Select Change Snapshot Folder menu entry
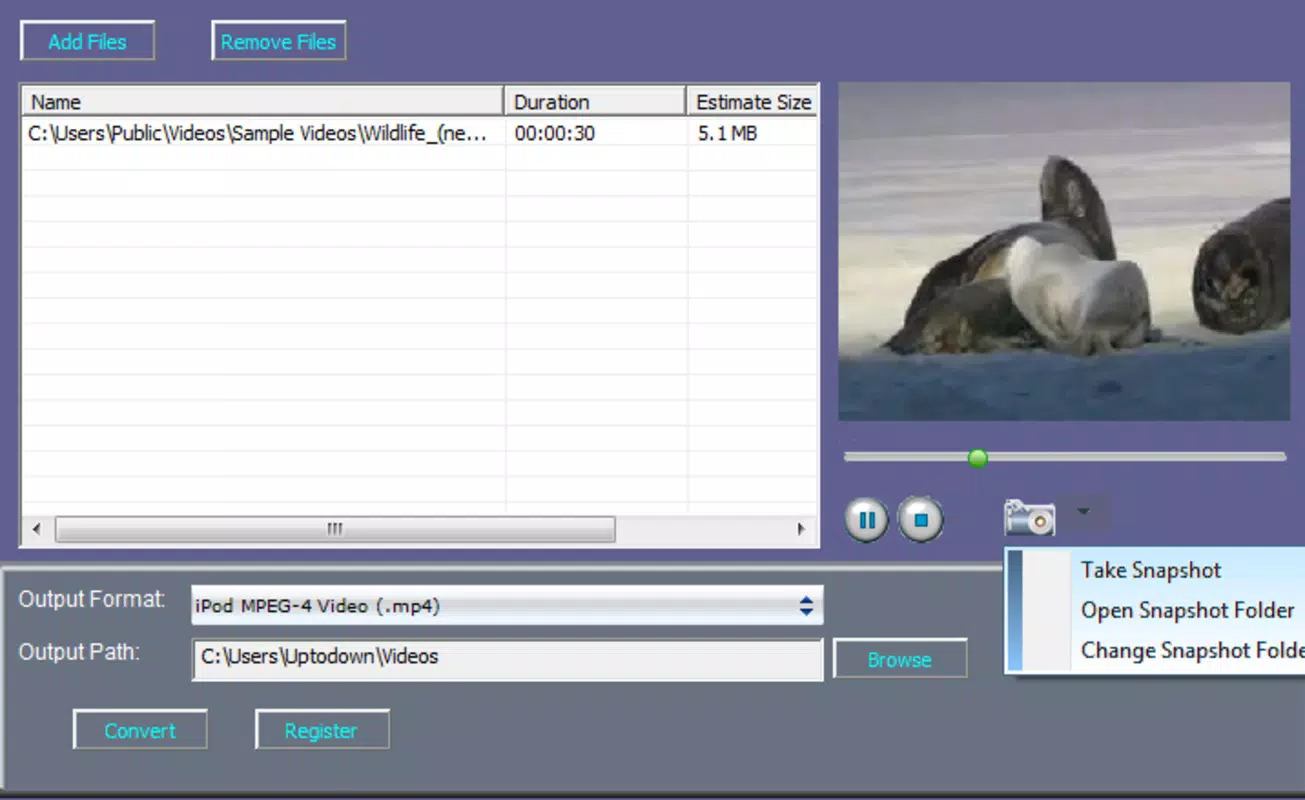 pyautogui.click(x=1192, y=650)
